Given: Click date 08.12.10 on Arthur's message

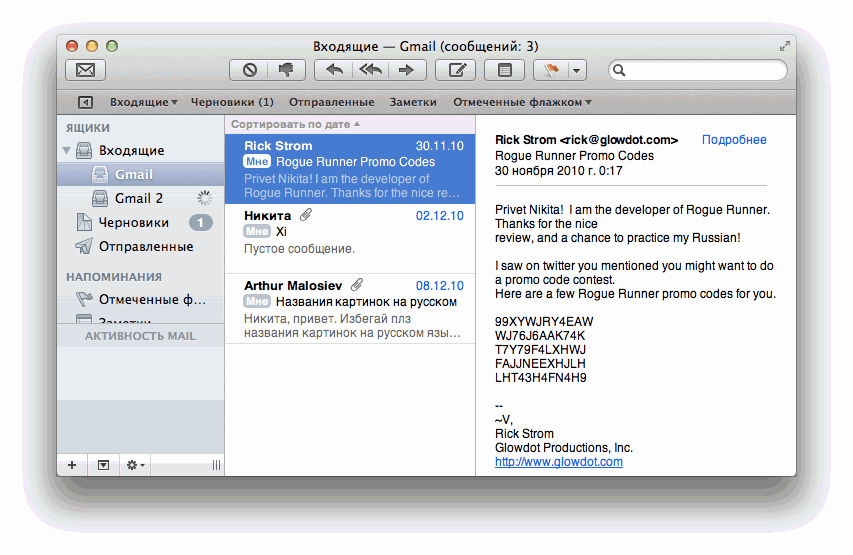Looking at the screenshot, I should pyautogui.click(x=440, y=286).
